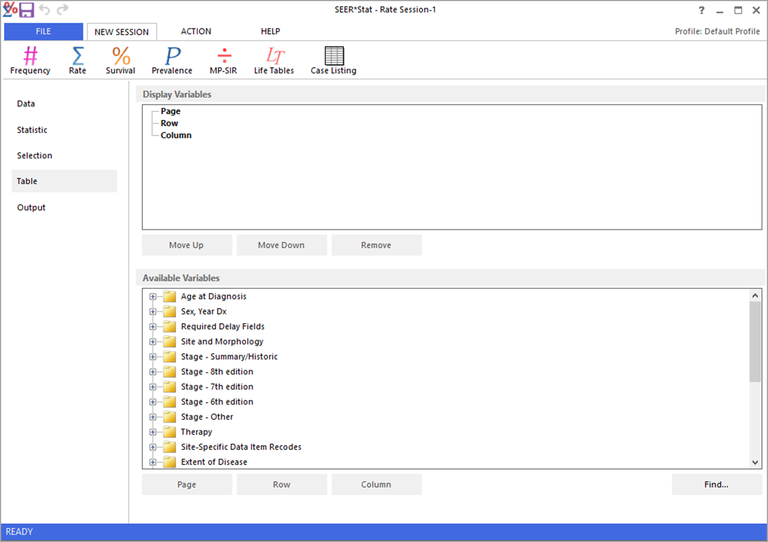Click the Find... button
The width and height of the screenshot is (768, 542).
716,485
